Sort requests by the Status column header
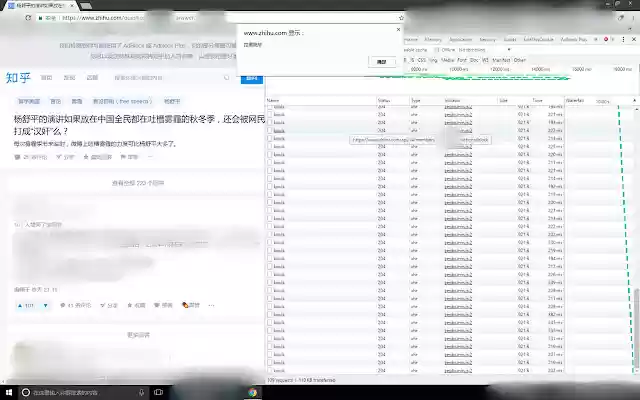The image size is (640, 400). coord(393,100)
